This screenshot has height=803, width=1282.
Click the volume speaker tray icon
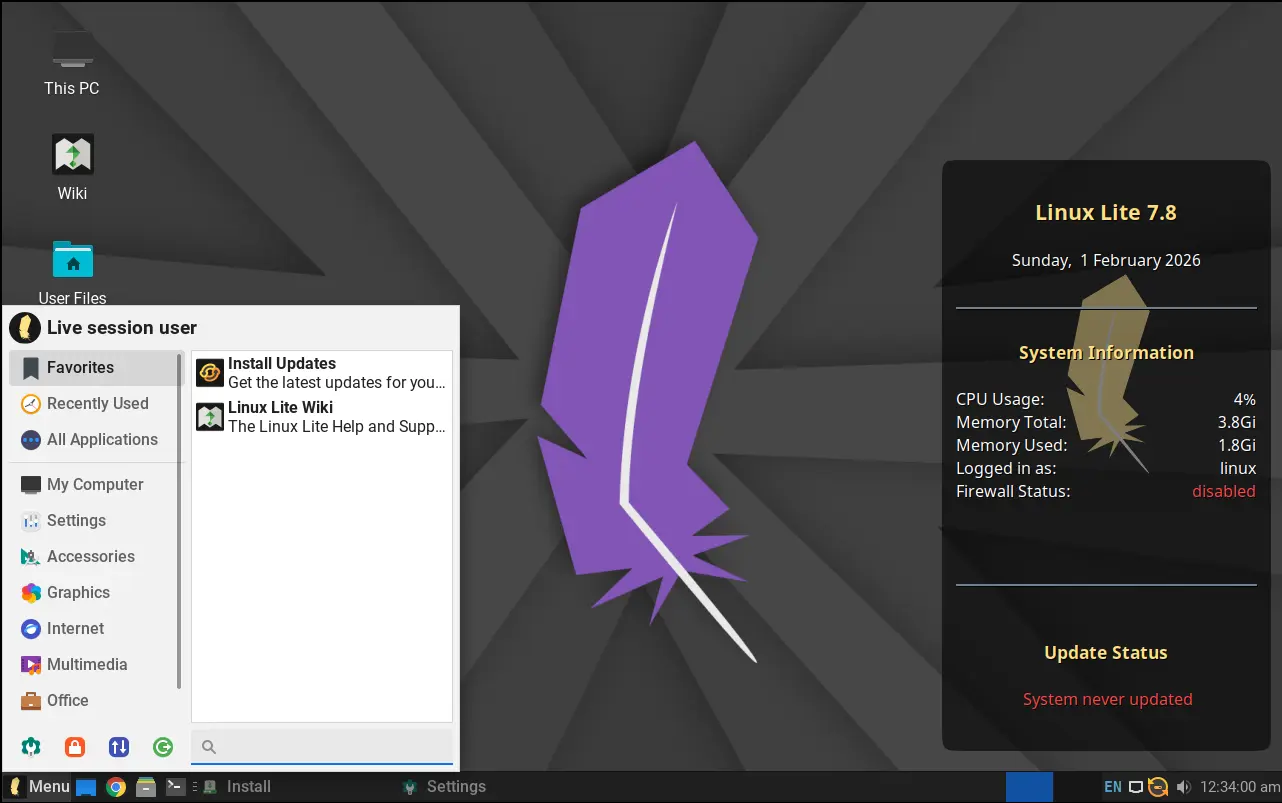coord(1184,787)
